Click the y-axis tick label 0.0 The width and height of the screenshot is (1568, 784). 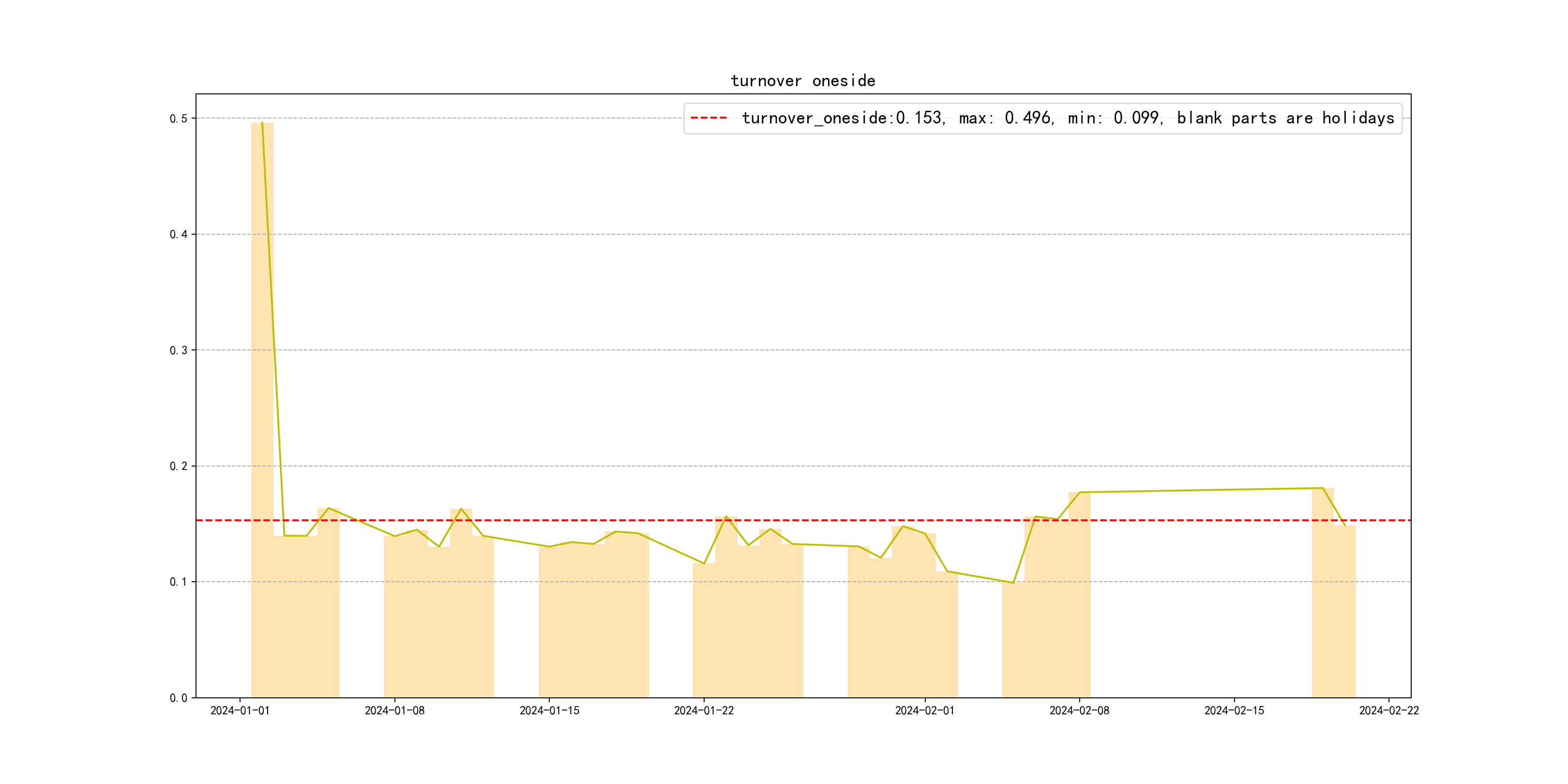179,698
